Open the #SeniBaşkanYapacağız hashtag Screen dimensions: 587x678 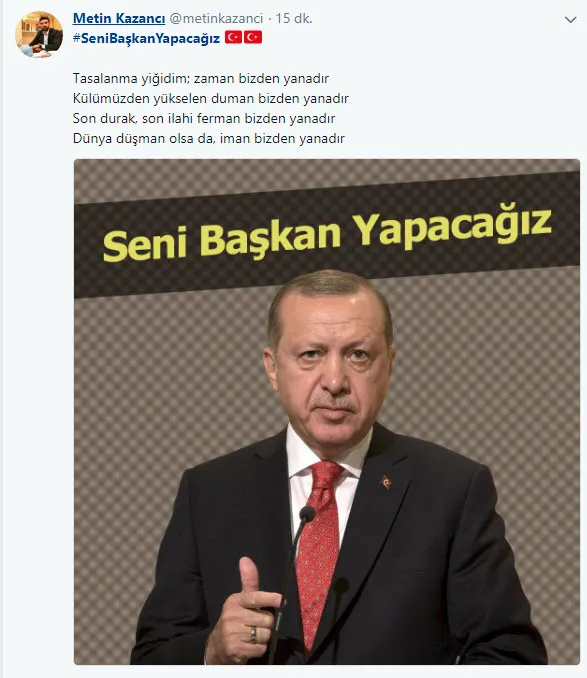pyautogui.click(x=147, y=38)
